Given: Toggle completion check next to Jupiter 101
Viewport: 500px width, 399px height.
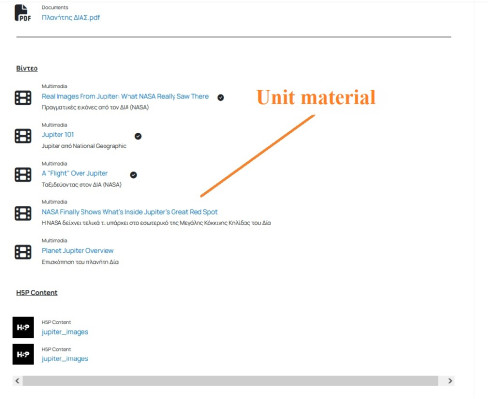Looking at the screenshot, I should 138,136.
